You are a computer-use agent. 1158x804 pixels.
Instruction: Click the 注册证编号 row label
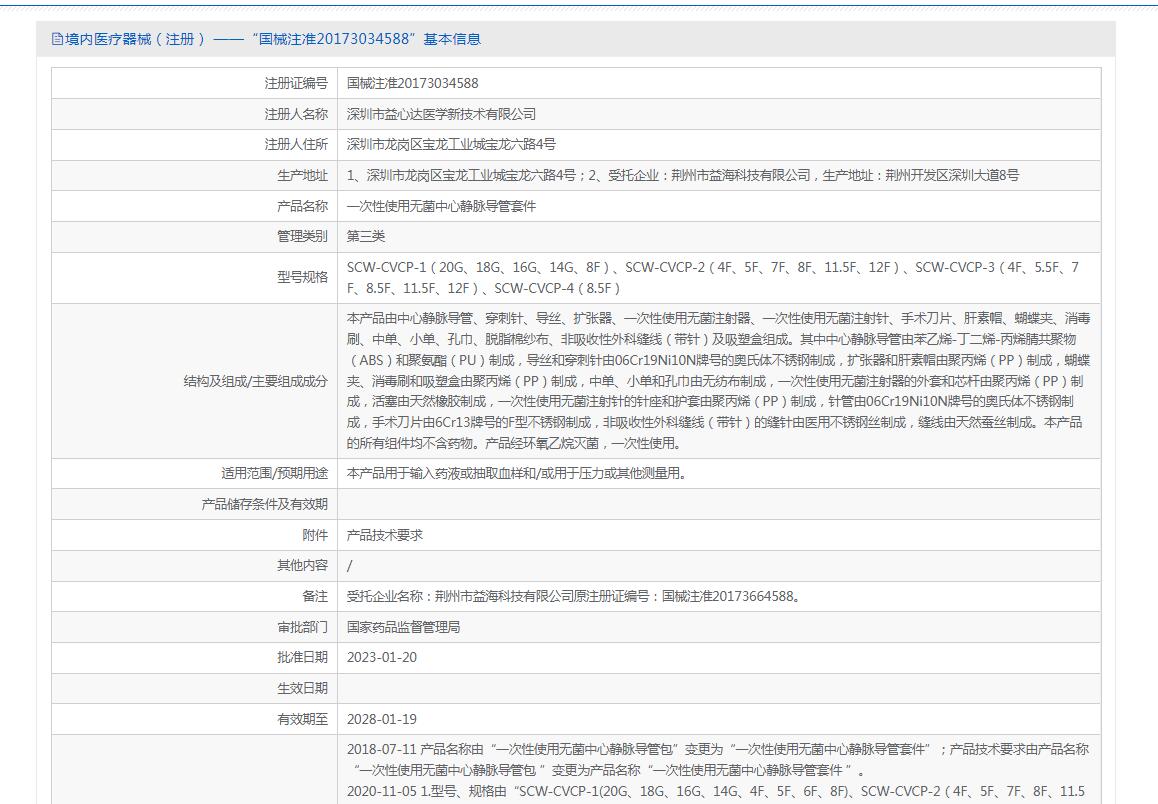(295, 84)
